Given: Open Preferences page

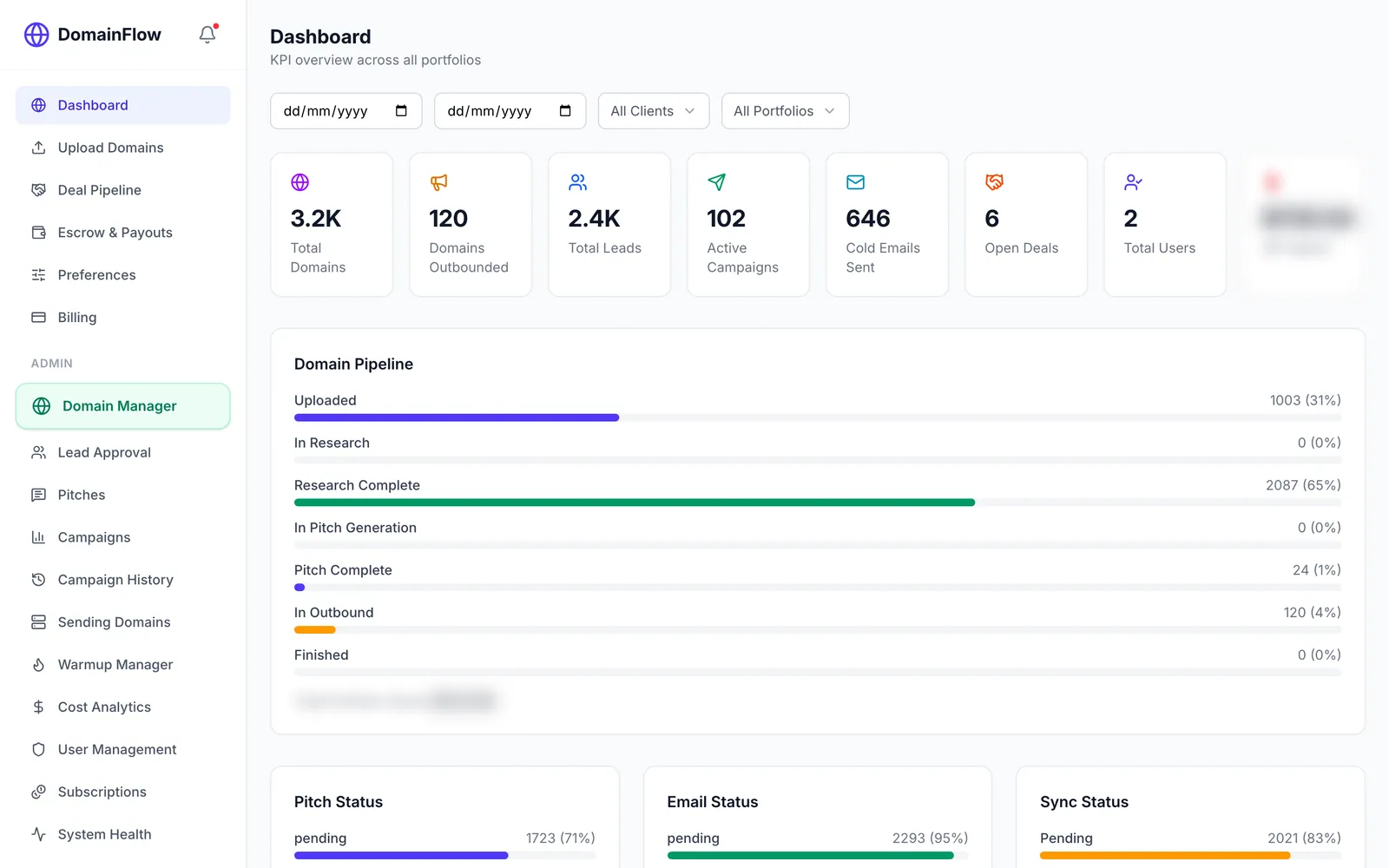Looking at the screenshot, I should pos(122,275).
